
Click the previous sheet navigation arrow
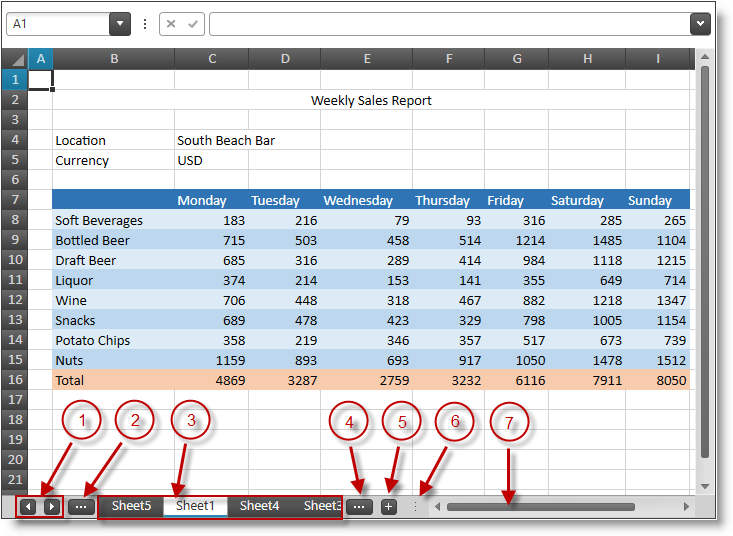[29, 507]
